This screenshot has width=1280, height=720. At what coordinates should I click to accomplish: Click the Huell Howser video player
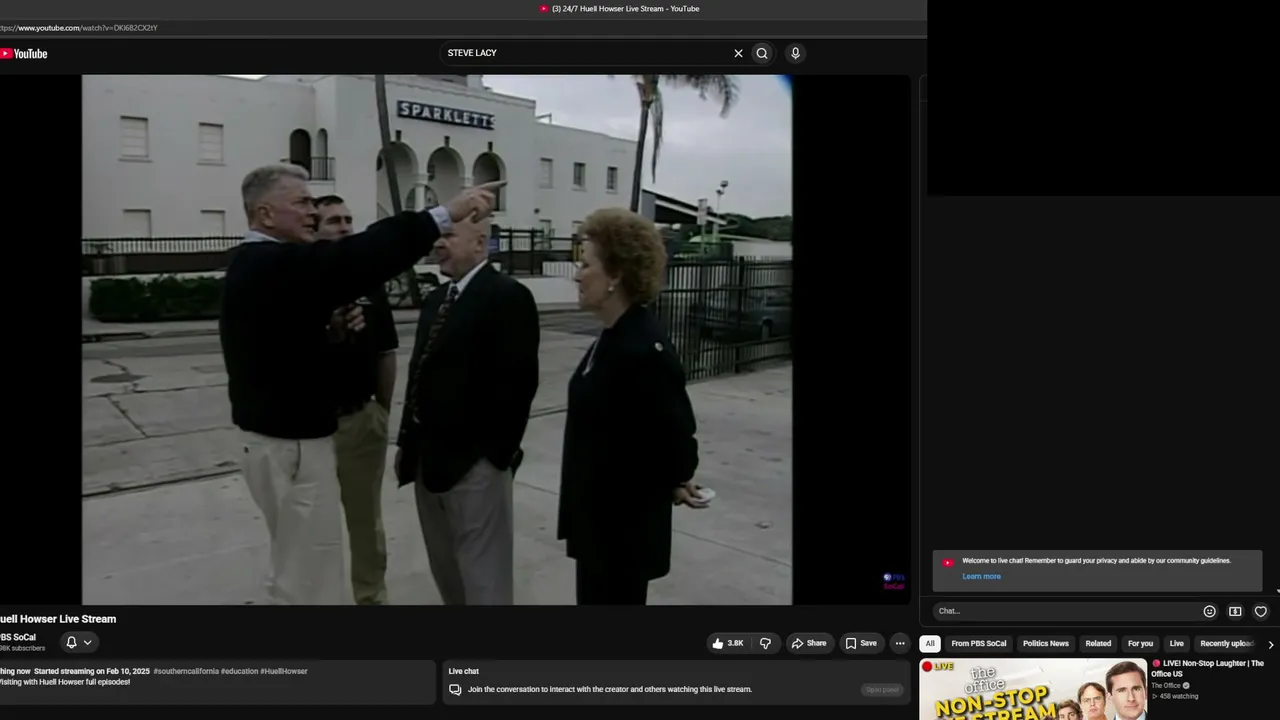pyautogui.click(x=455, y=340)
